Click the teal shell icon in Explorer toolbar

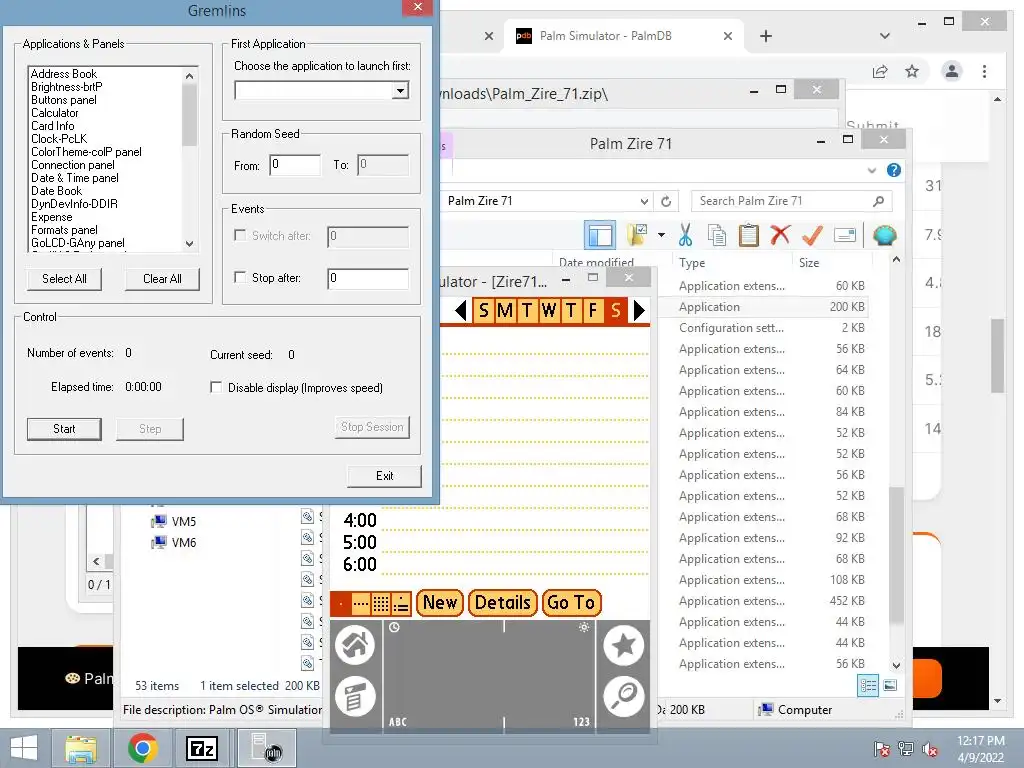click(884, 235)
